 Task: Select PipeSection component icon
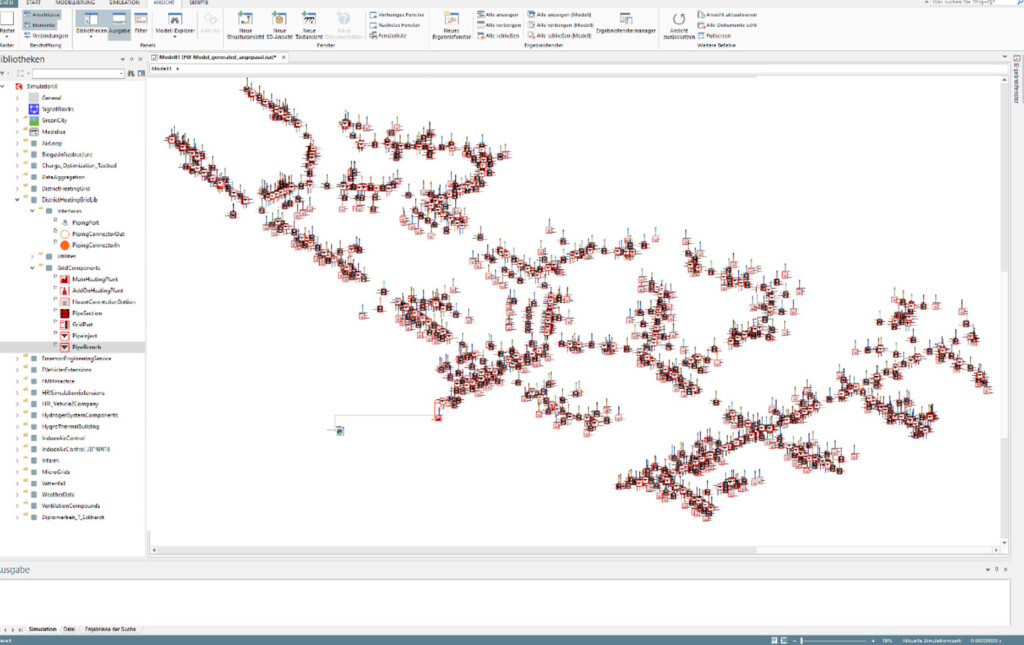65,313
